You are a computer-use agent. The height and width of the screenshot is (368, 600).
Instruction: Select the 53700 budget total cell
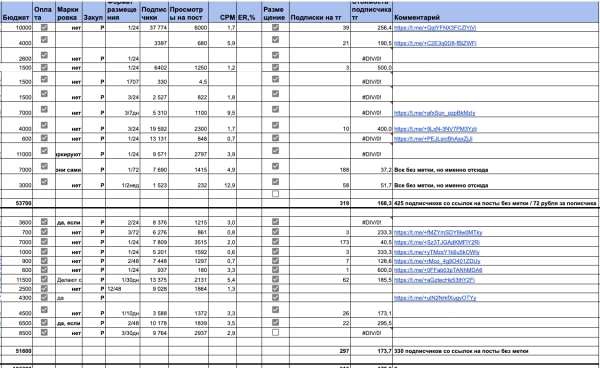pyautogui.click(x=16, y=203)
